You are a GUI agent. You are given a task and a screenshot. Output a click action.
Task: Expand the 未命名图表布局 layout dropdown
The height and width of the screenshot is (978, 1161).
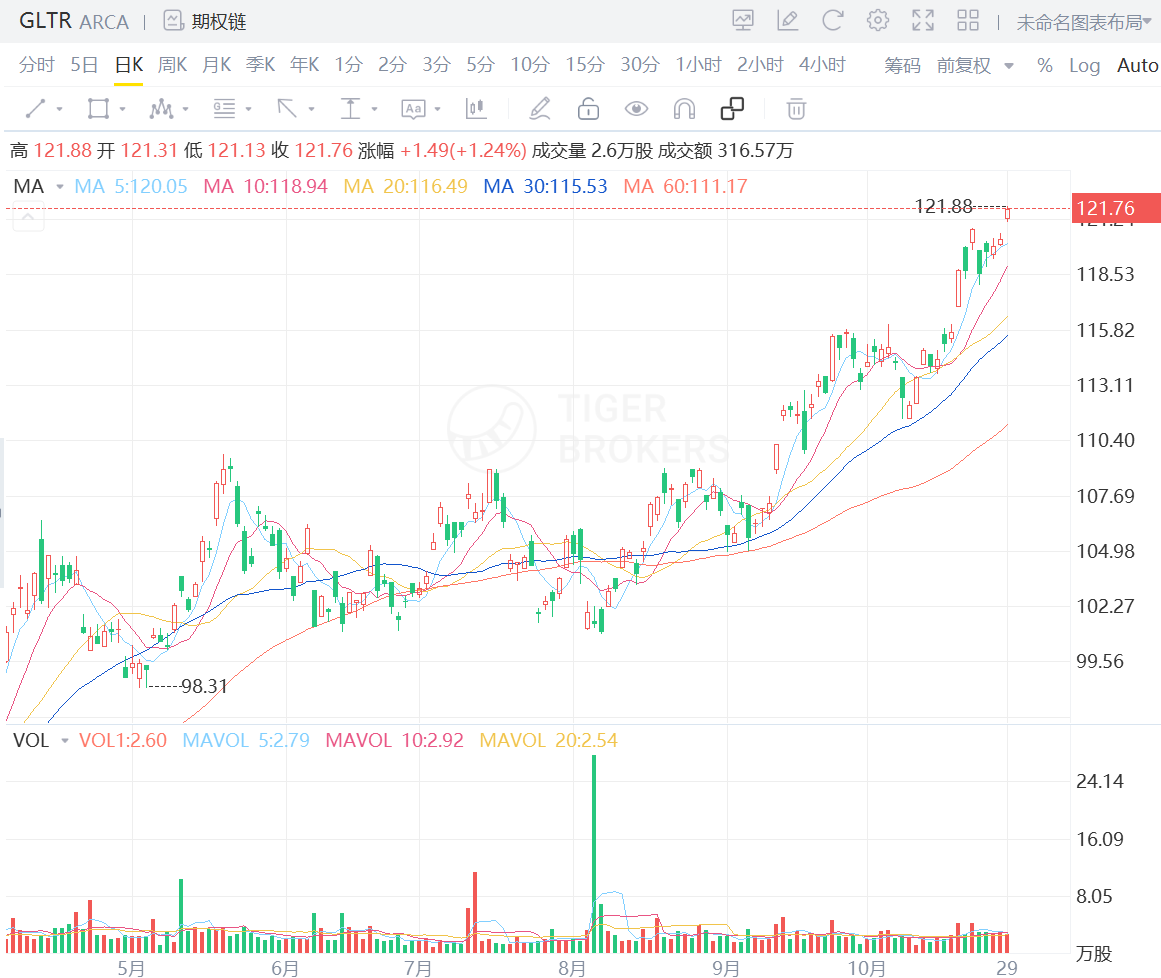click(1086, 21)
